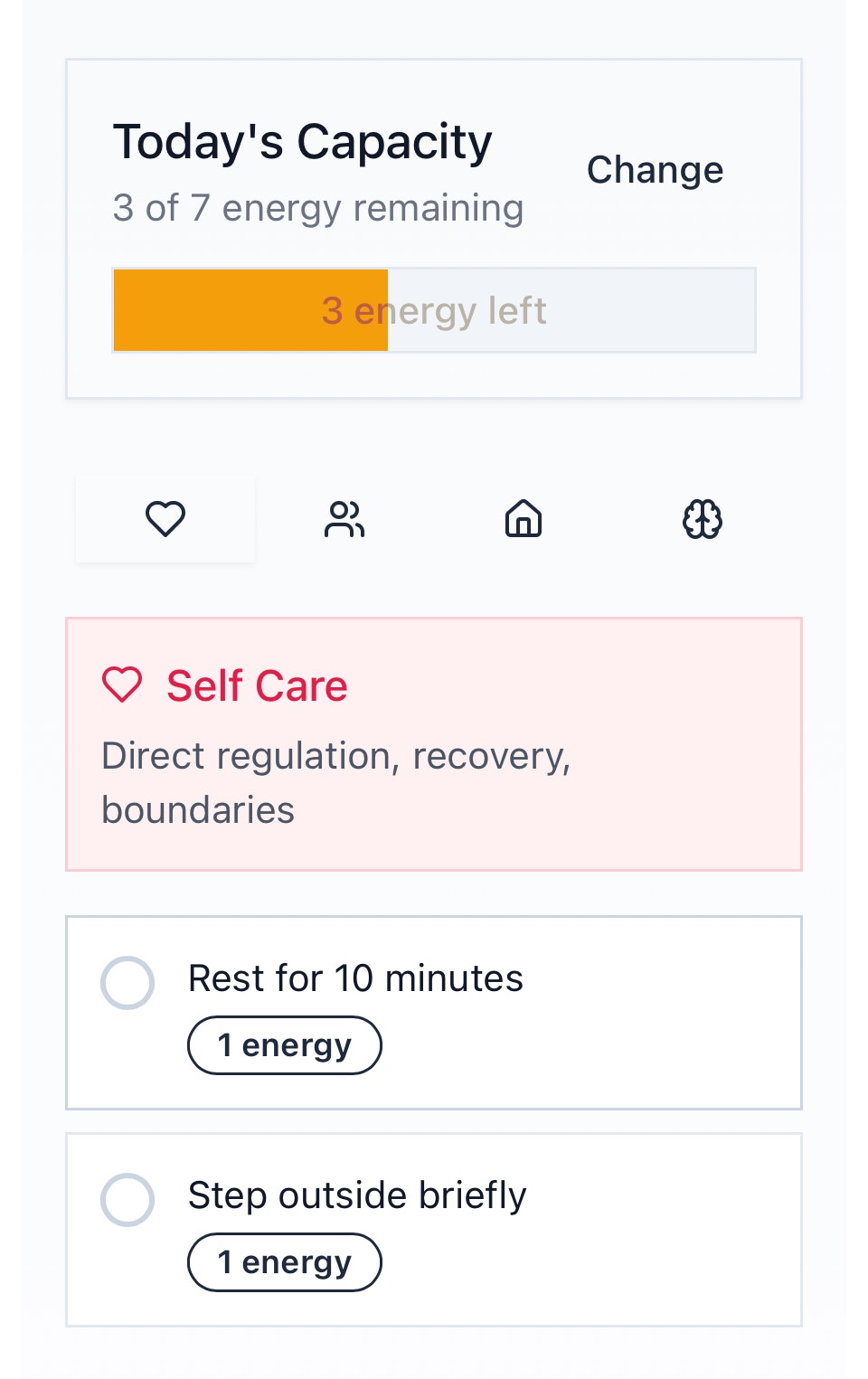Mark Step outside briefly as done
This screenshot has height=1379, width=868.
click(x=127, y=1199)
